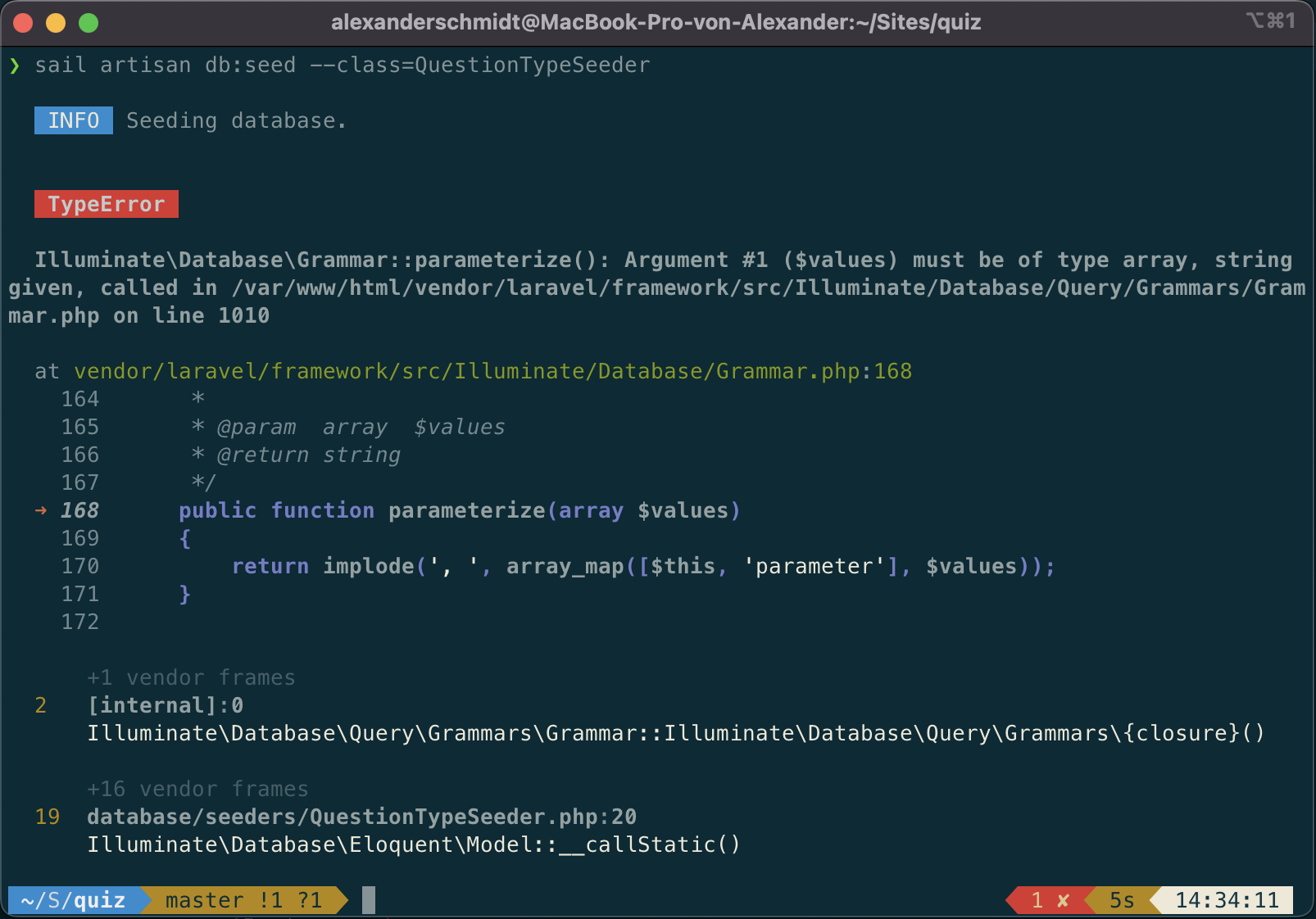This screenshot has height=919, width=1316.
Task: Click the Grammars\{closure}() frame description
Action: pos(676,733)
